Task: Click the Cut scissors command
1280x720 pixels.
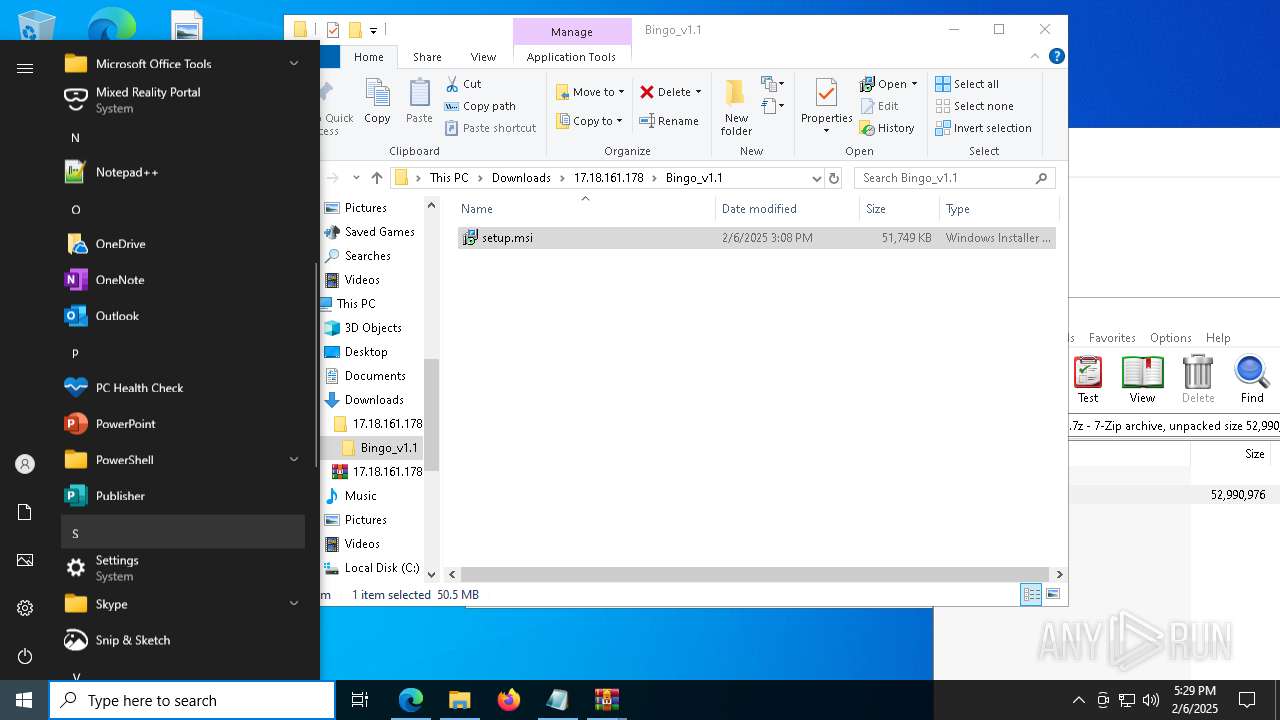Action: point(463,84)
